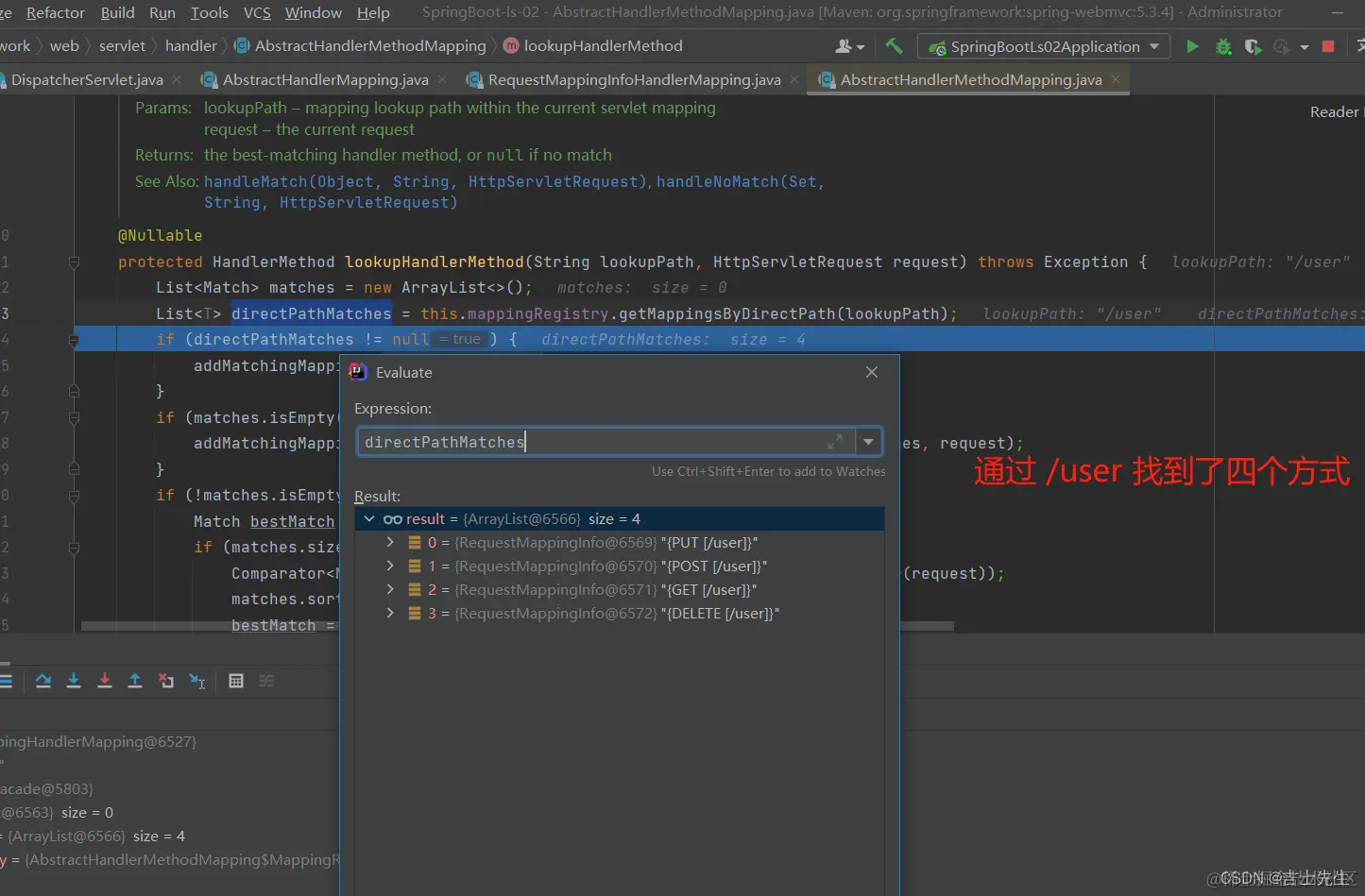Click the handler breadcrumb

[192, 45]
